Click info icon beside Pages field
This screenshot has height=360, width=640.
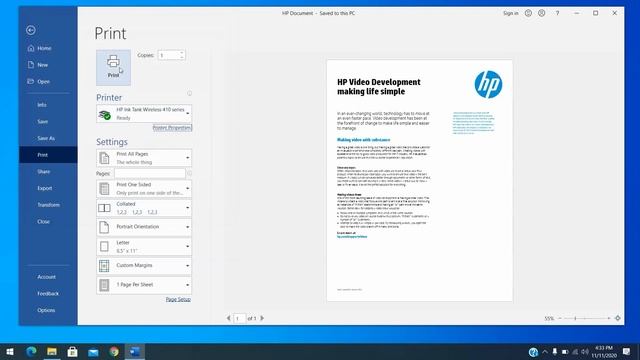[x=189, y=173]
